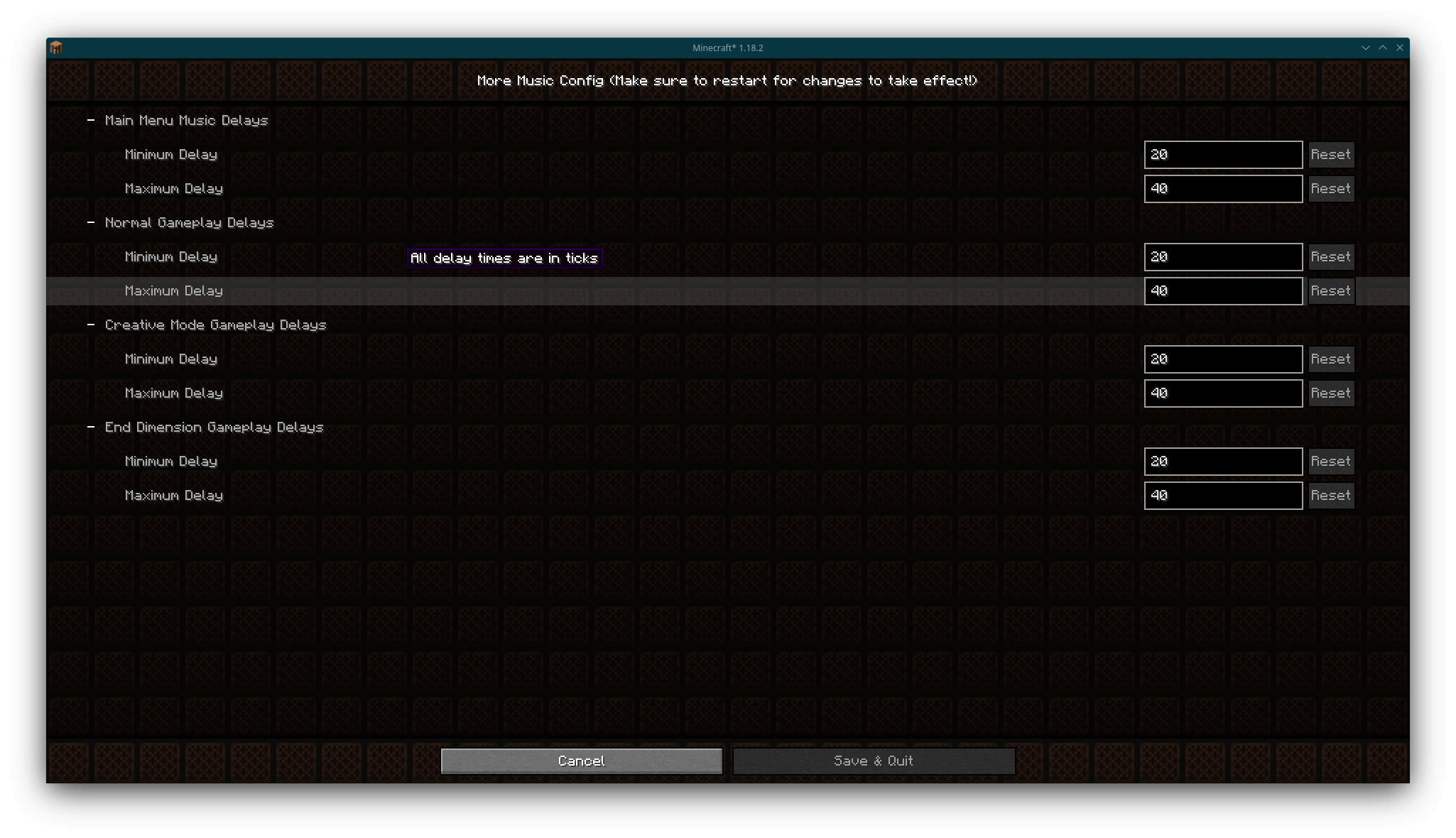Edit Normal Gameplay Maximum Delay field
This screenshot has height=838, width=1456.
pyautogui.click(x=1223, y=291)
